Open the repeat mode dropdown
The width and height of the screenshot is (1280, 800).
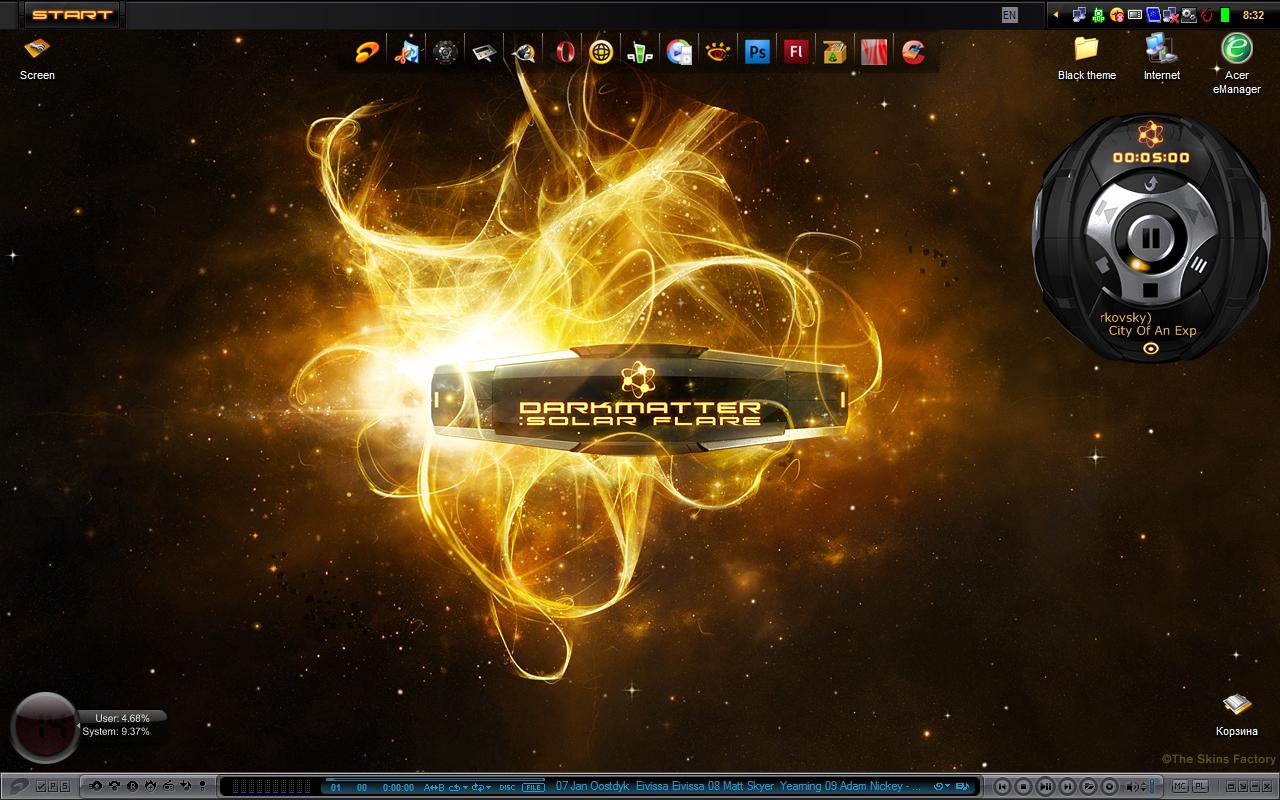pos(458,787)
